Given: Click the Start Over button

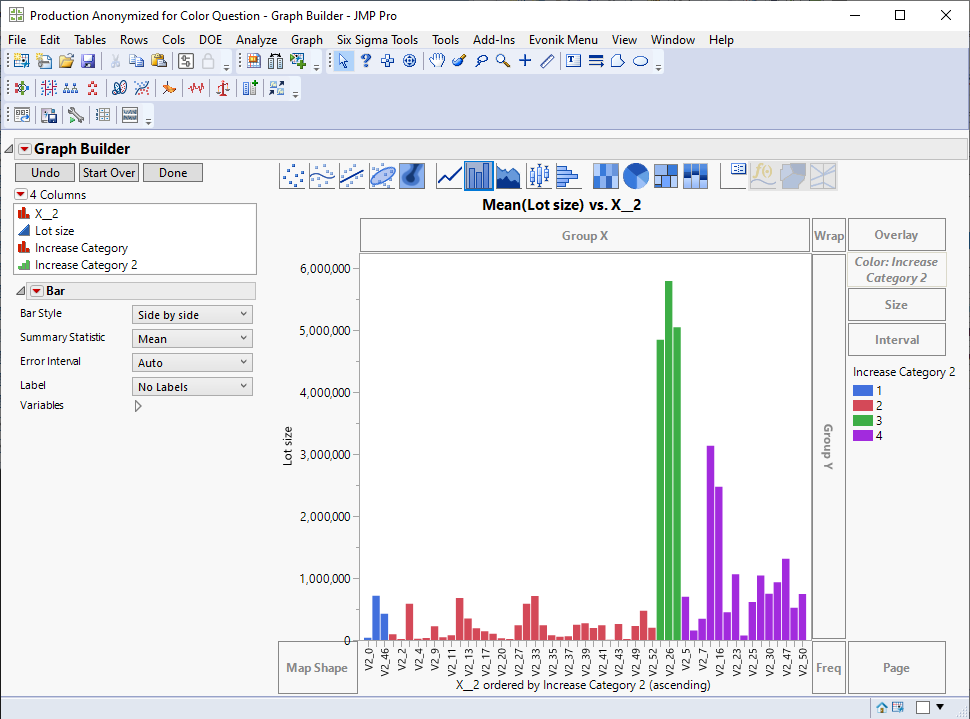Looking at the screenshot, I should (109, 173).
